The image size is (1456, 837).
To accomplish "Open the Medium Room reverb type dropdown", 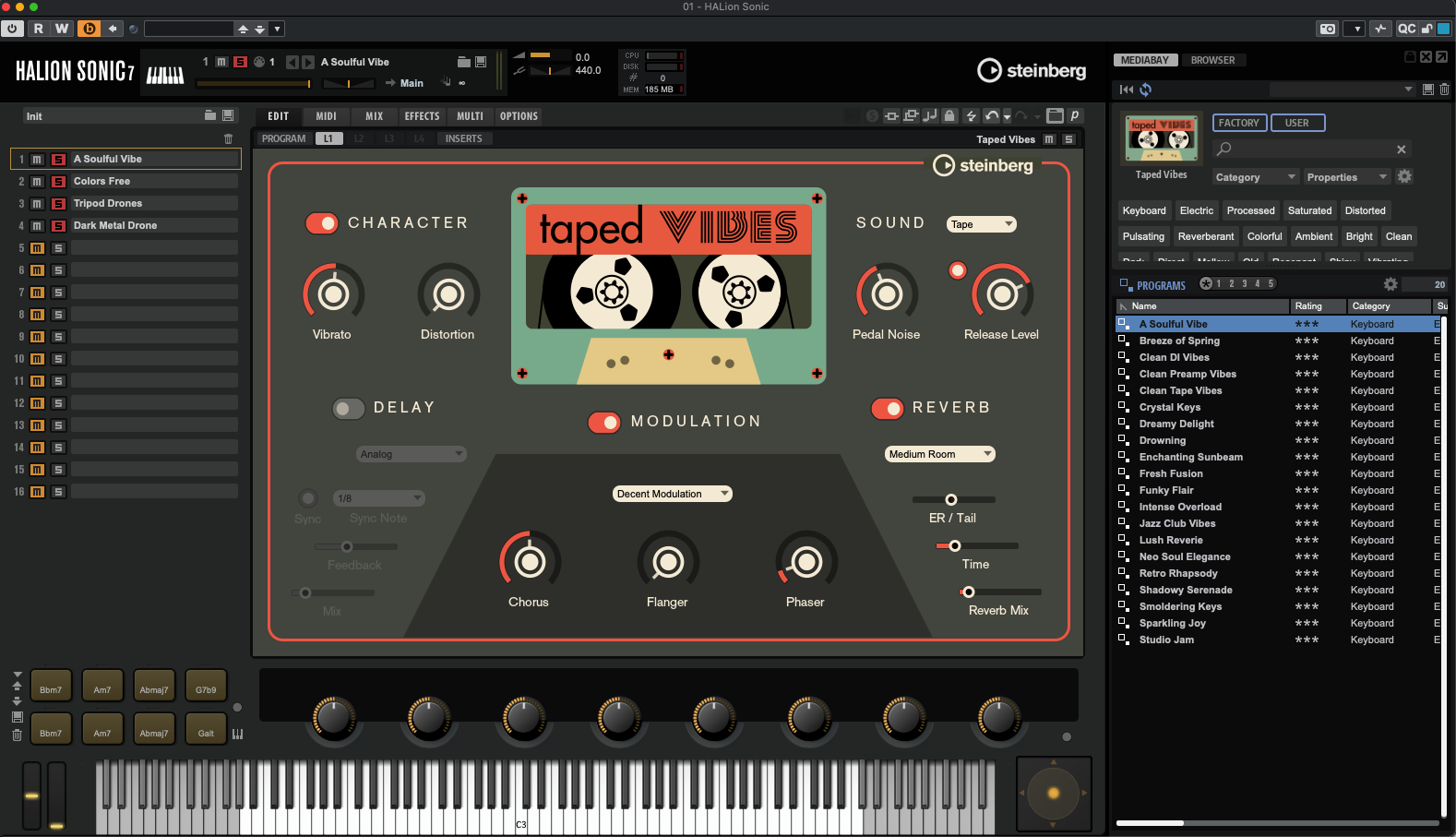I will 939,454.
